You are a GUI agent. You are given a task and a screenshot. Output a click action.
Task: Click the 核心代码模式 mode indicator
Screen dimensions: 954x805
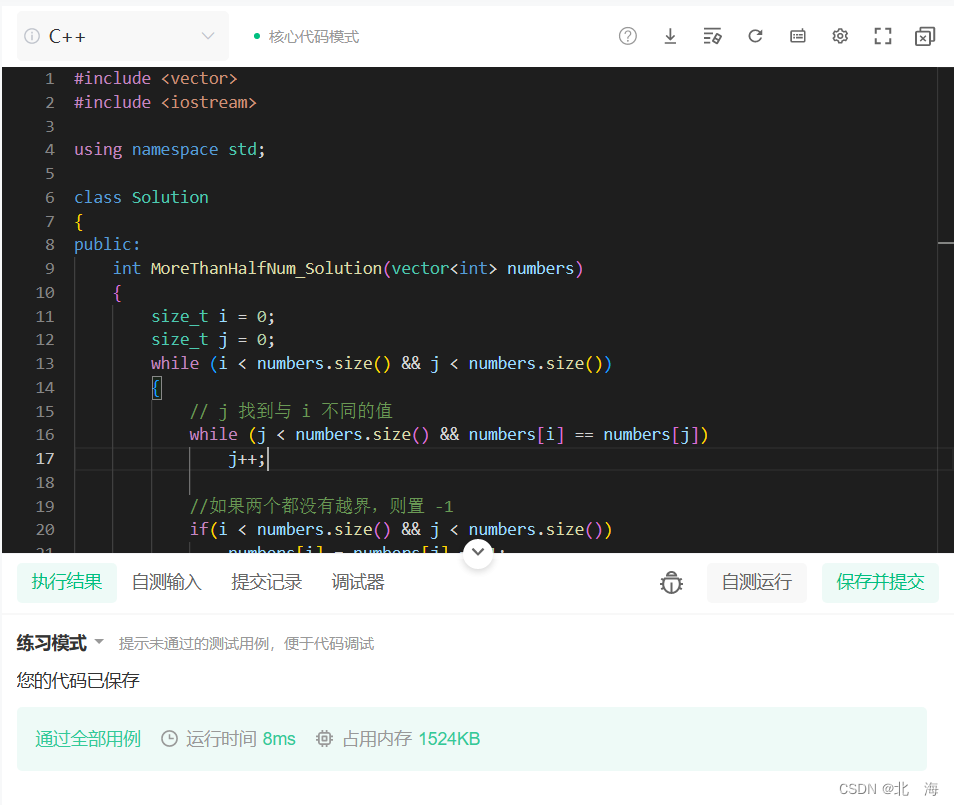click(307, 37)
